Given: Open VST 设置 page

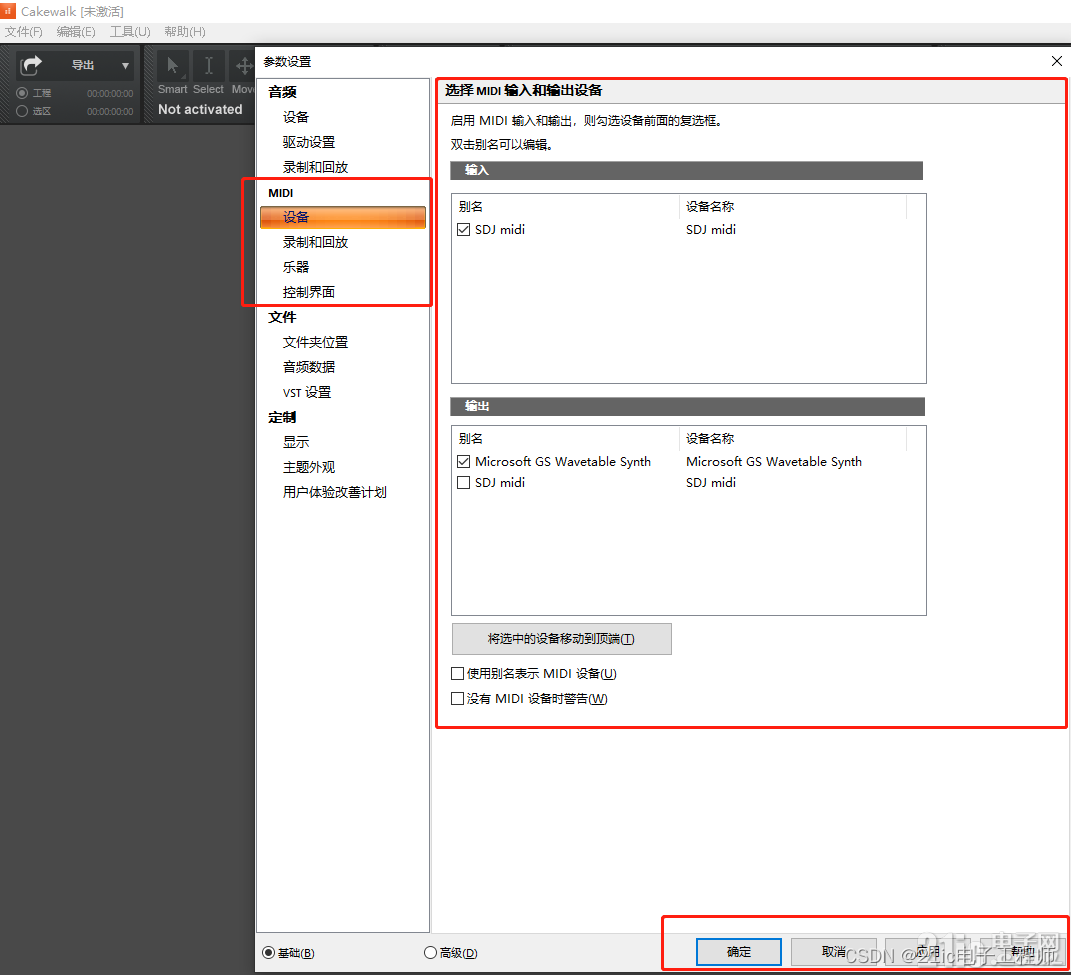Looking at the screenshot, I should (307, 392).
